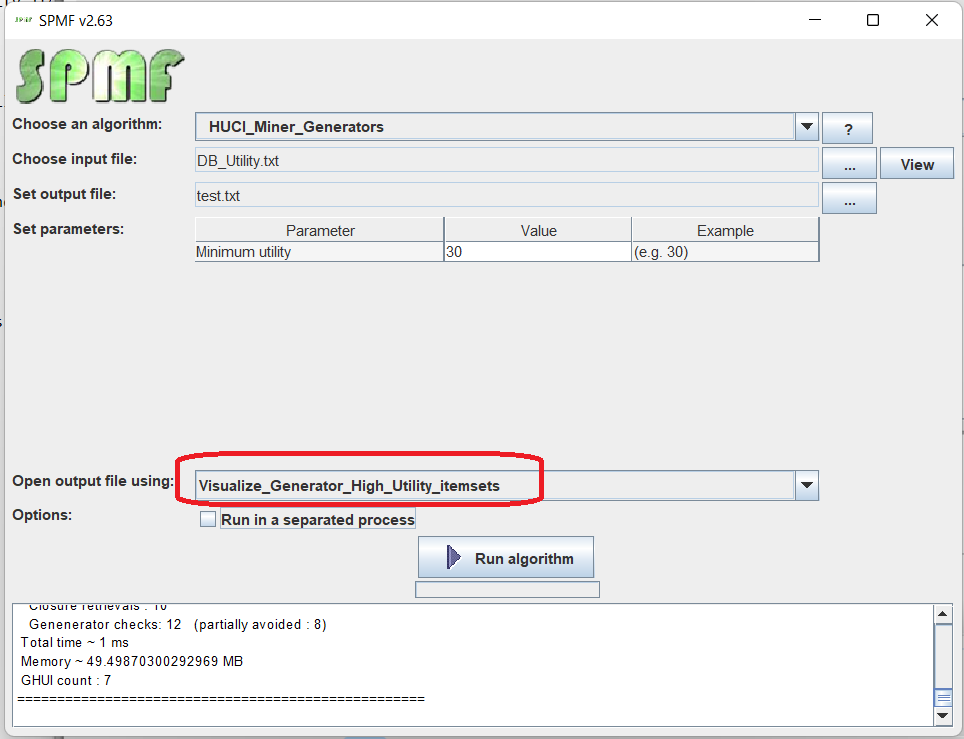Screen dimensions: 964x739
Task: Click the Value column header
Action: pos(537,230)
